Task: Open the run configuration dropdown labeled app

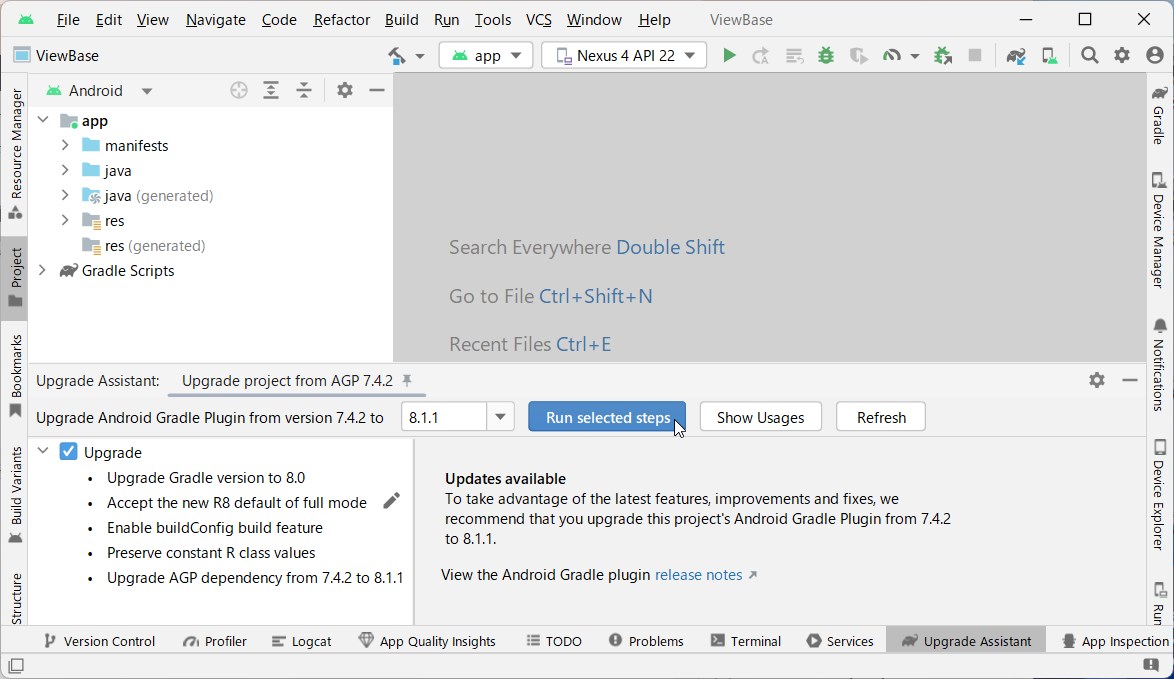Action: coord(486,55)
